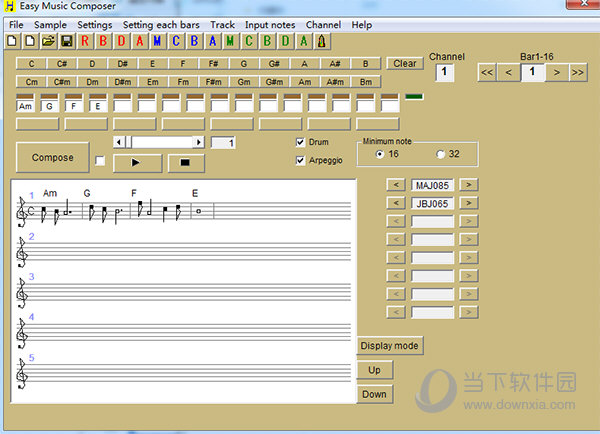Tick the unlabeled checkbox beside Compose
The width and height of the screenshot is (600, 434).
coord(100,161)
